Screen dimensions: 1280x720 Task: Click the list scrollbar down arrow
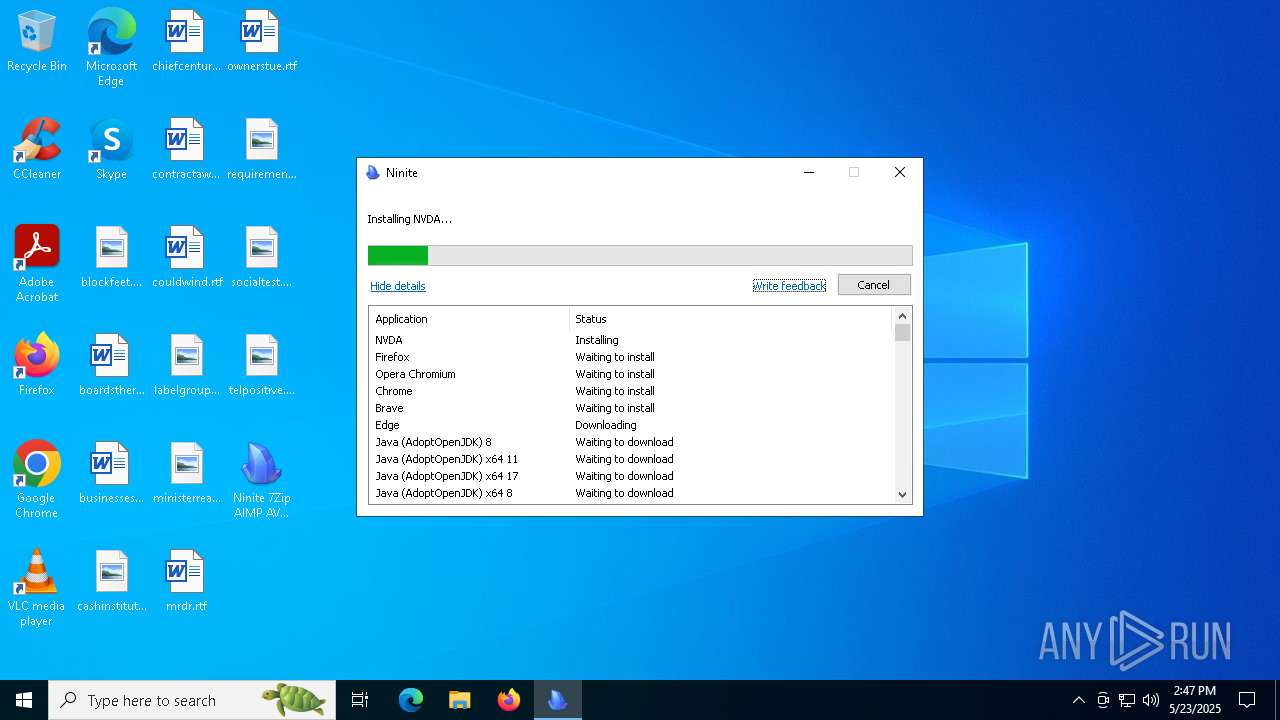coord(902,494)
